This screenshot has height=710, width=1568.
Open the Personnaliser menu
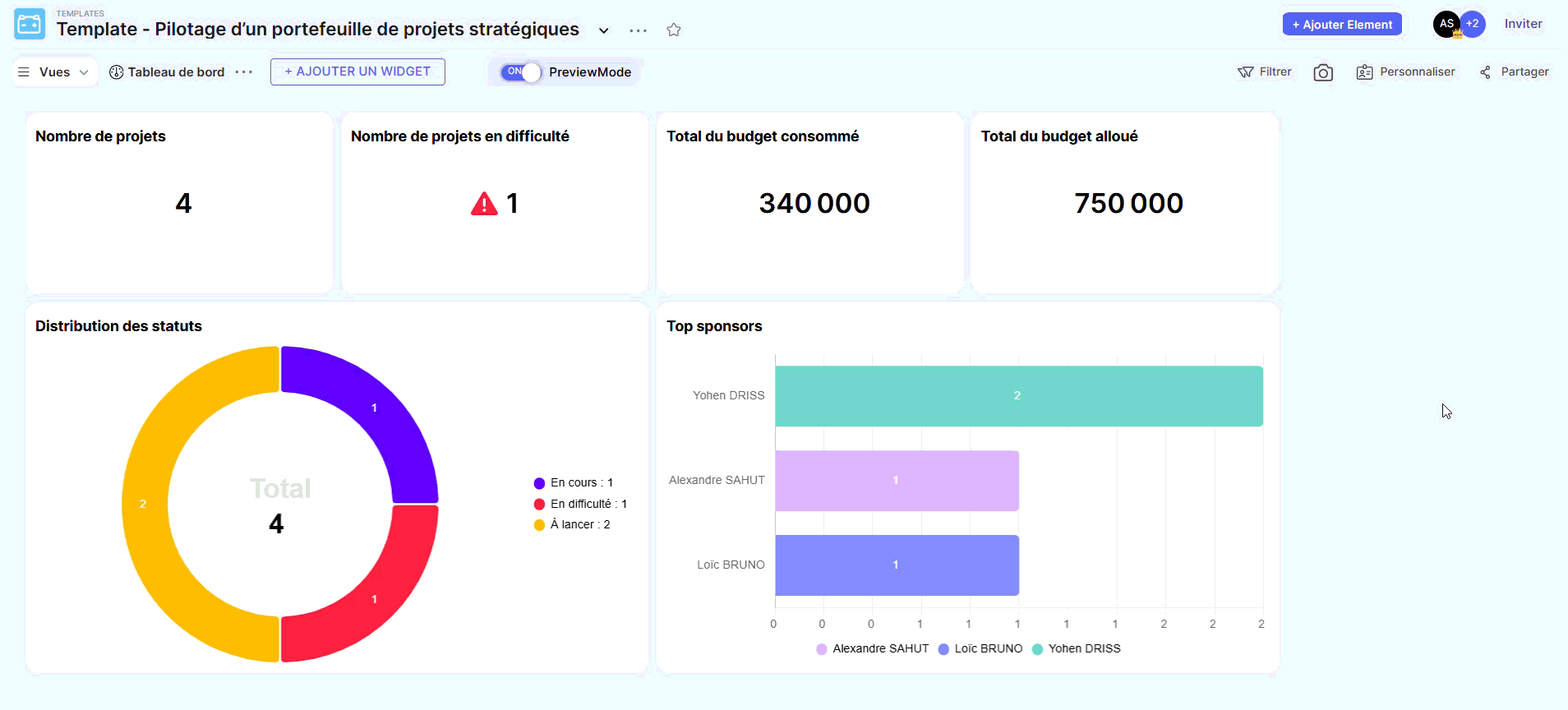(1406, 72)
